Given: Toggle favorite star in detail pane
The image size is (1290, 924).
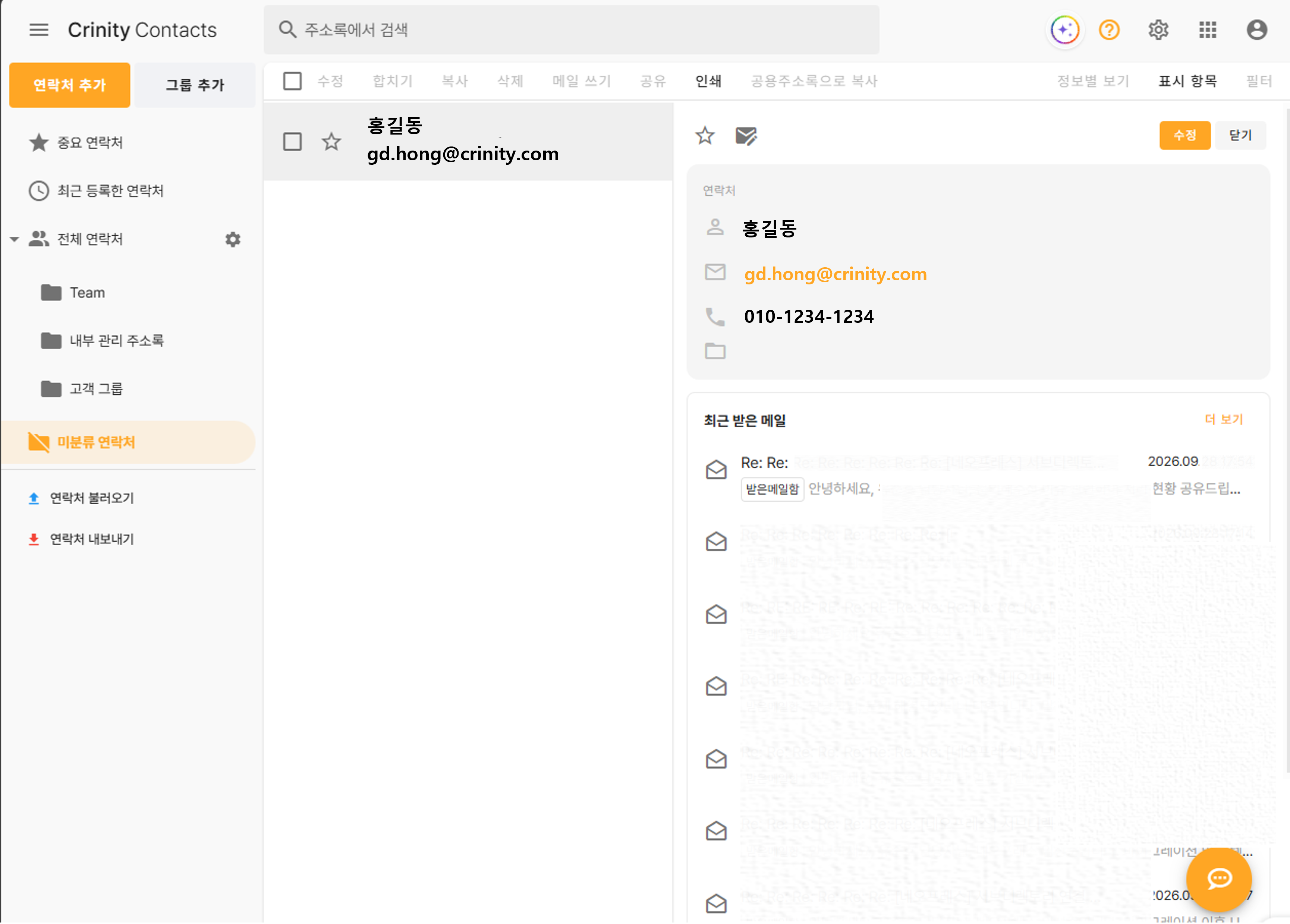Looking at the screenshot, I should click(705, 135).
